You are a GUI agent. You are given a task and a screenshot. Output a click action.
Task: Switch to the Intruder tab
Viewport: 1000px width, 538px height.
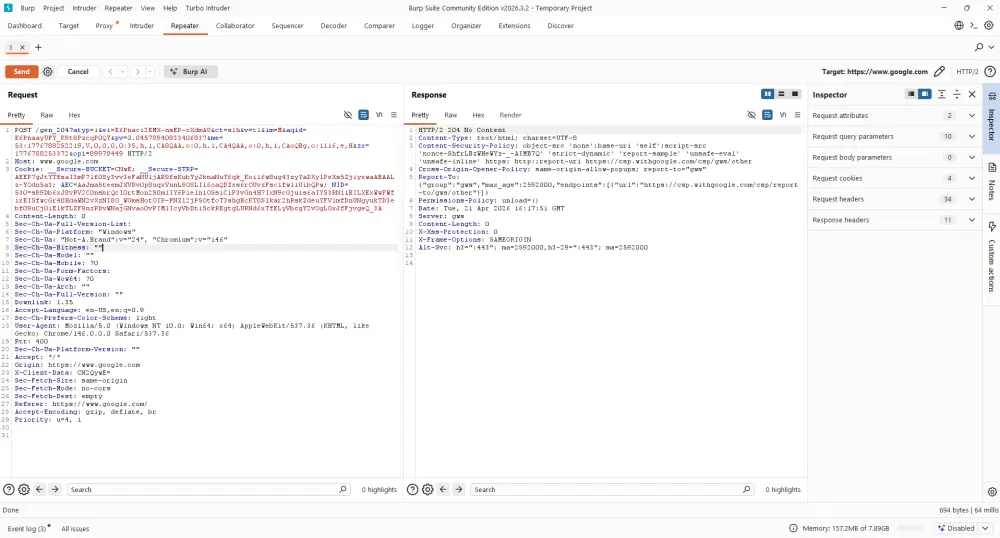[x=142, y=25]
